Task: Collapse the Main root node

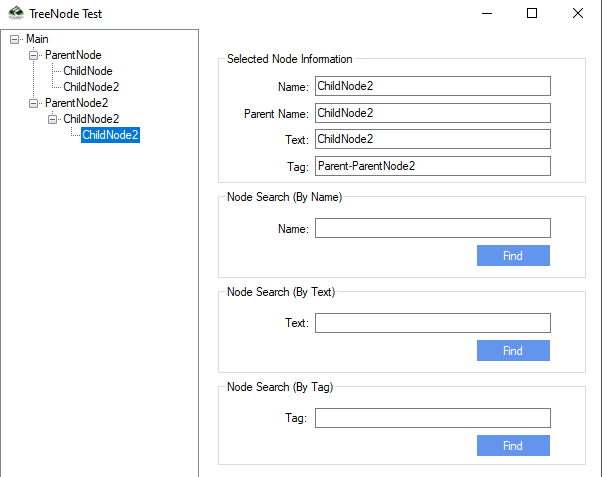Action: 14,39
